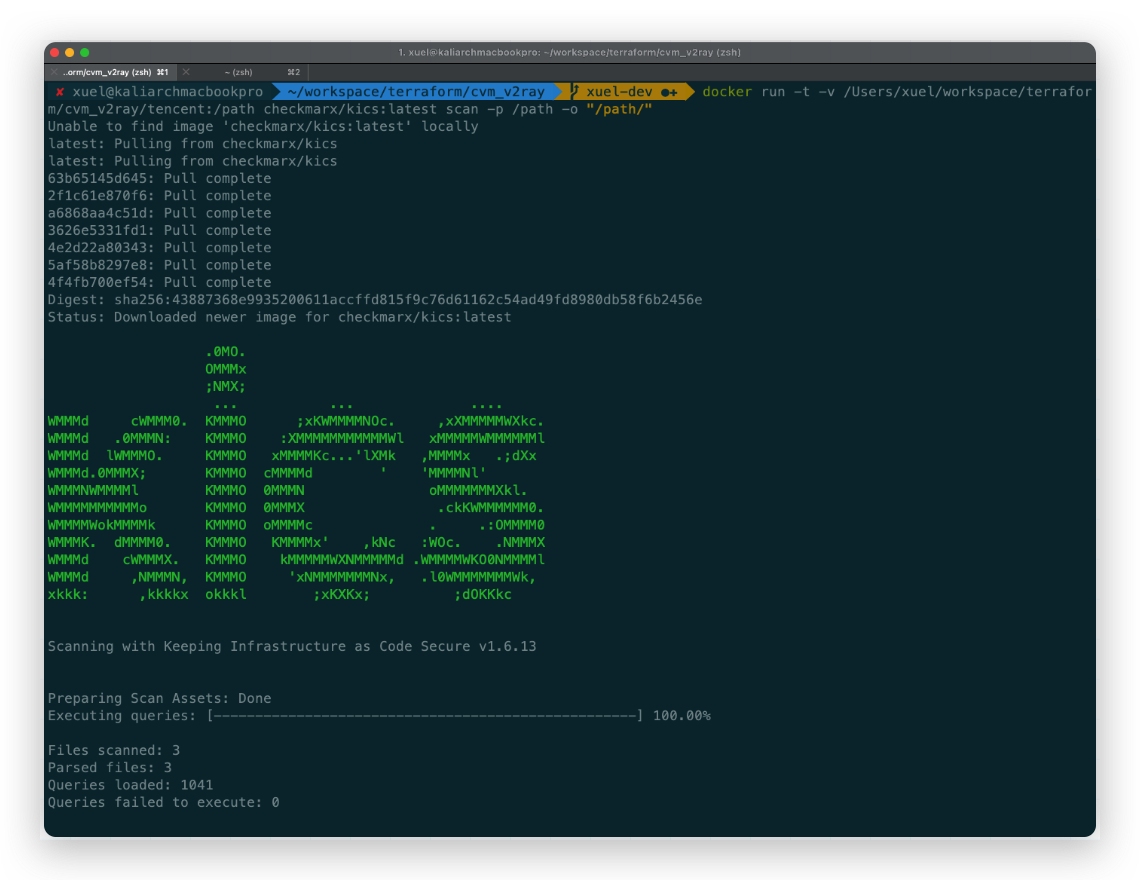Click the green KICS ASCII art logo

[x=296, y=473]
